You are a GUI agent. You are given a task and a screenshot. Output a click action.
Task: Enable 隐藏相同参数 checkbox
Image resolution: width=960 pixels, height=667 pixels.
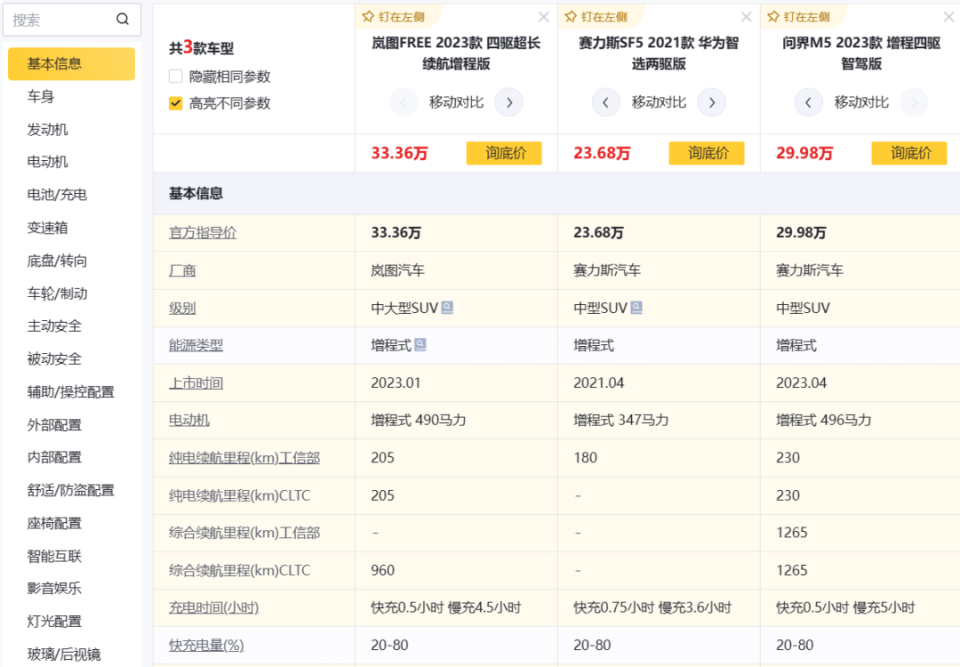[x=176, y=77]
